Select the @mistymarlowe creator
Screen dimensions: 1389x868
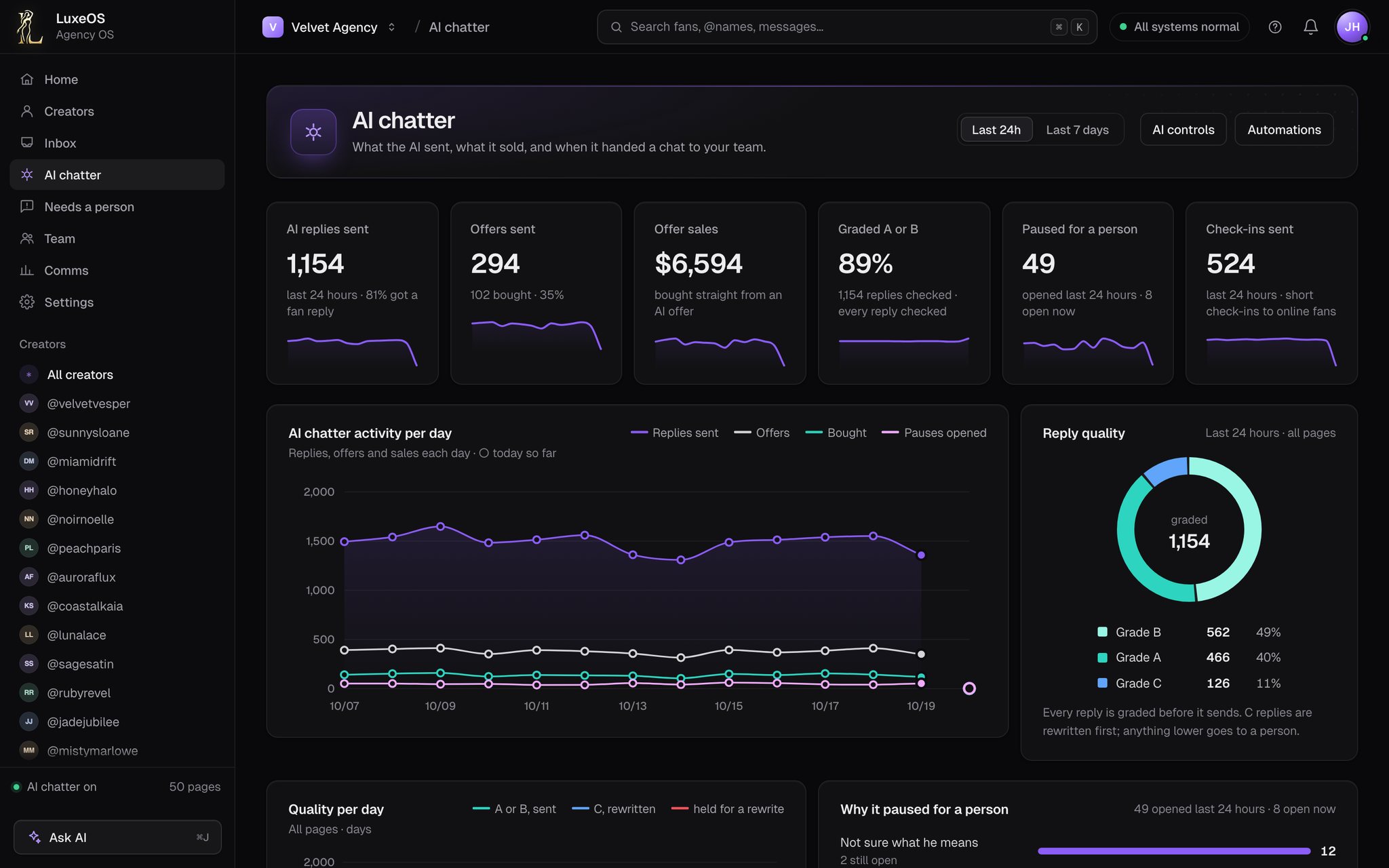[117, 751]
